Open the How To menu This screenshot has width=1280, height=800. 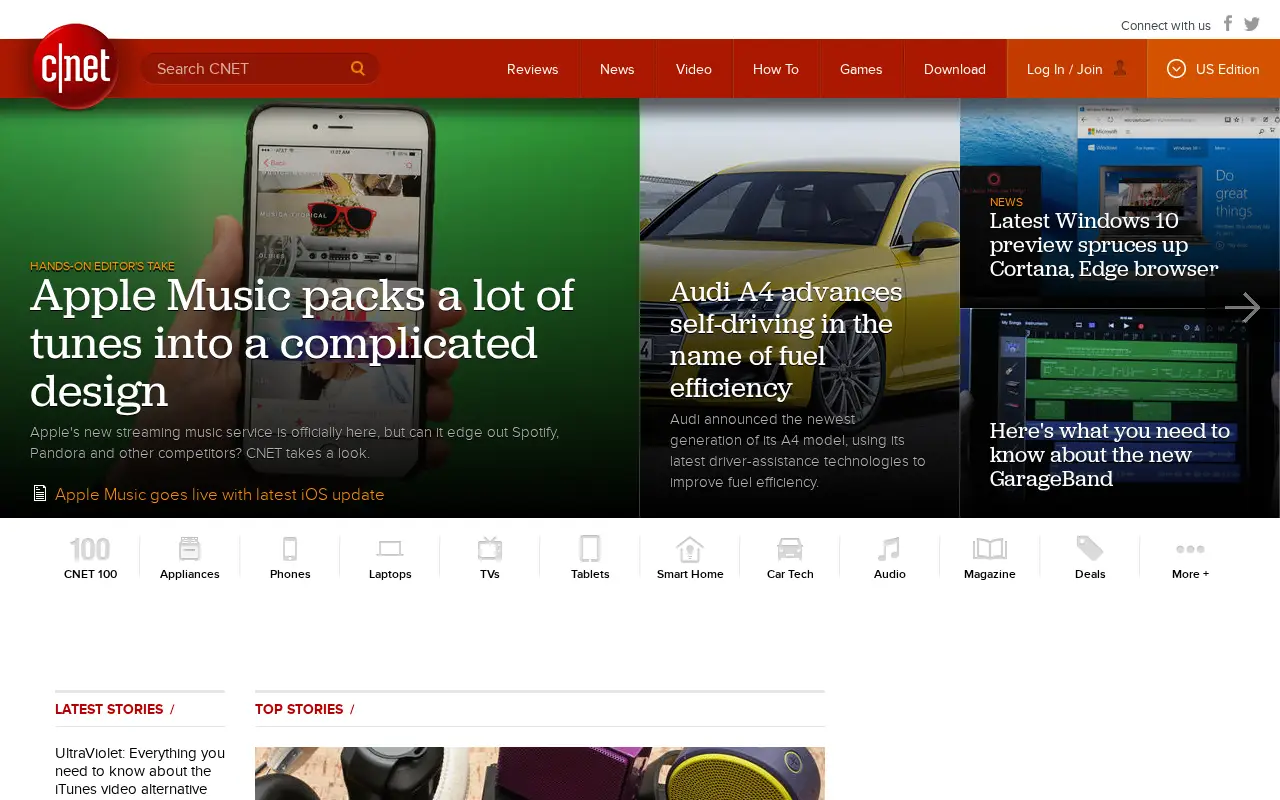776,69
